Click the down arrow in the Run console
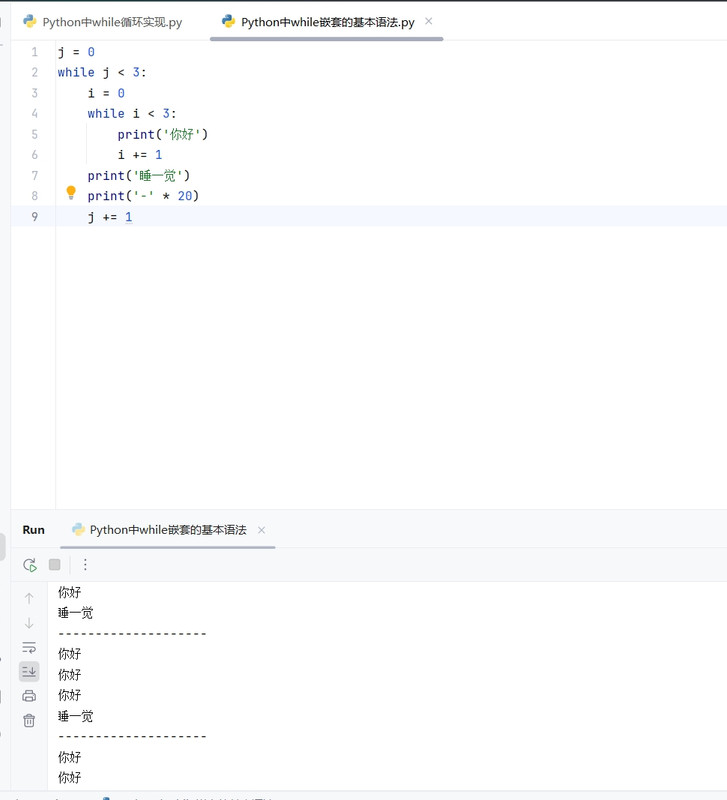 [29, 623]
